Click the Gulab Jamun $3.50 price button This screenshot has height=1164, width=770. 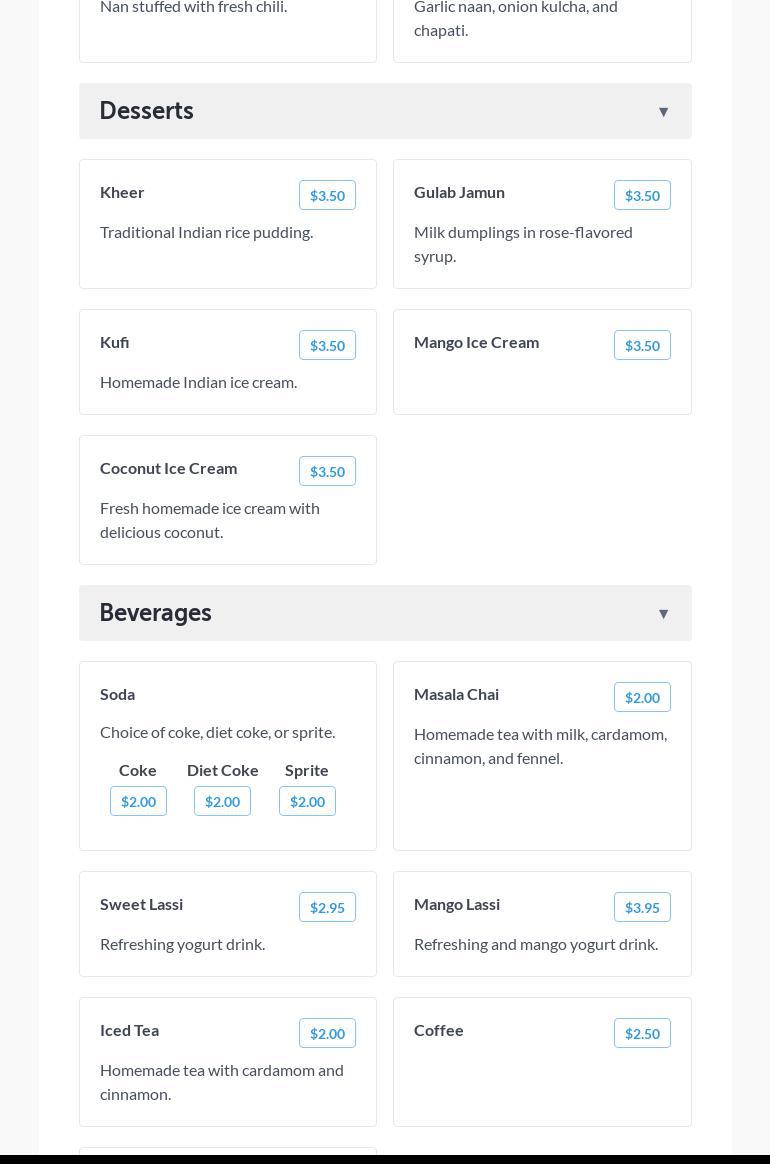(642, 196)
